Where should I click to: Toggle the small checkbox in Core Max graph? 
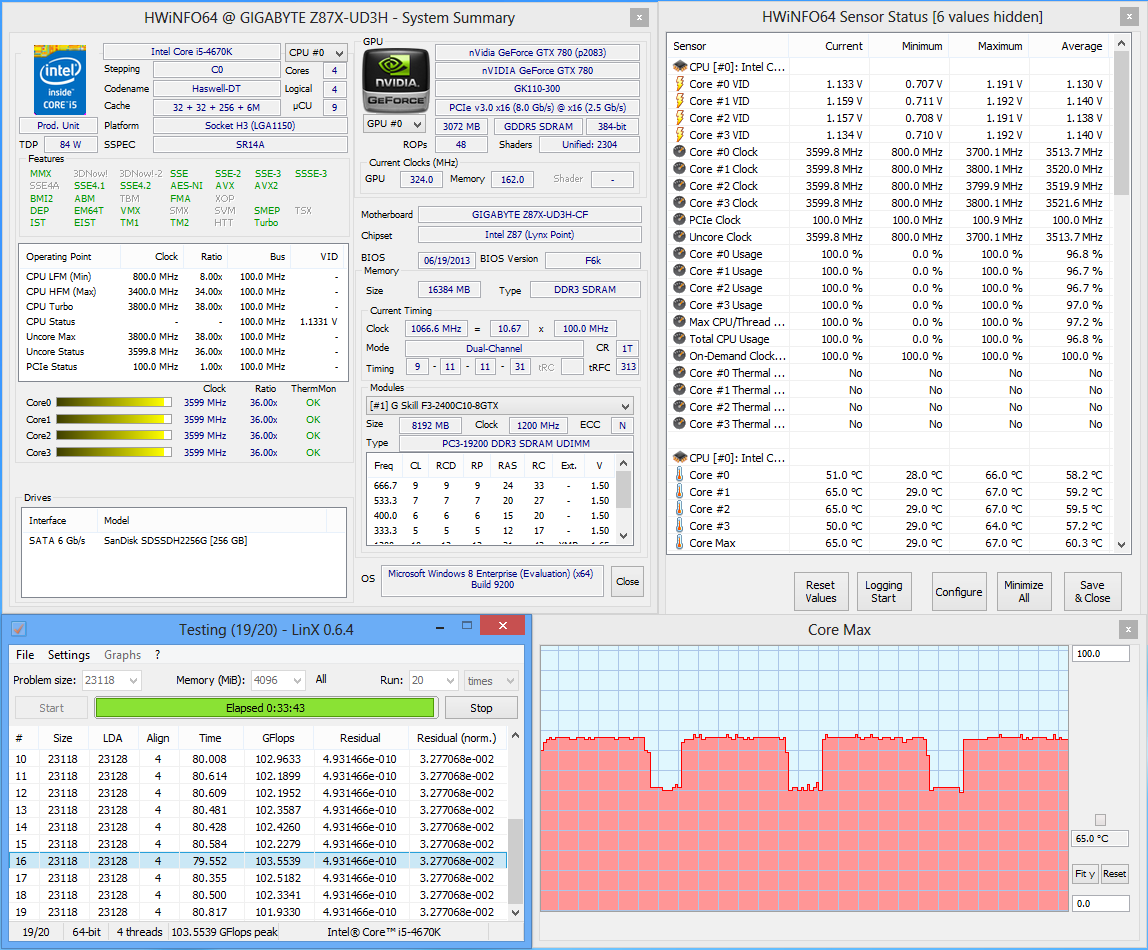[1100, 820]
